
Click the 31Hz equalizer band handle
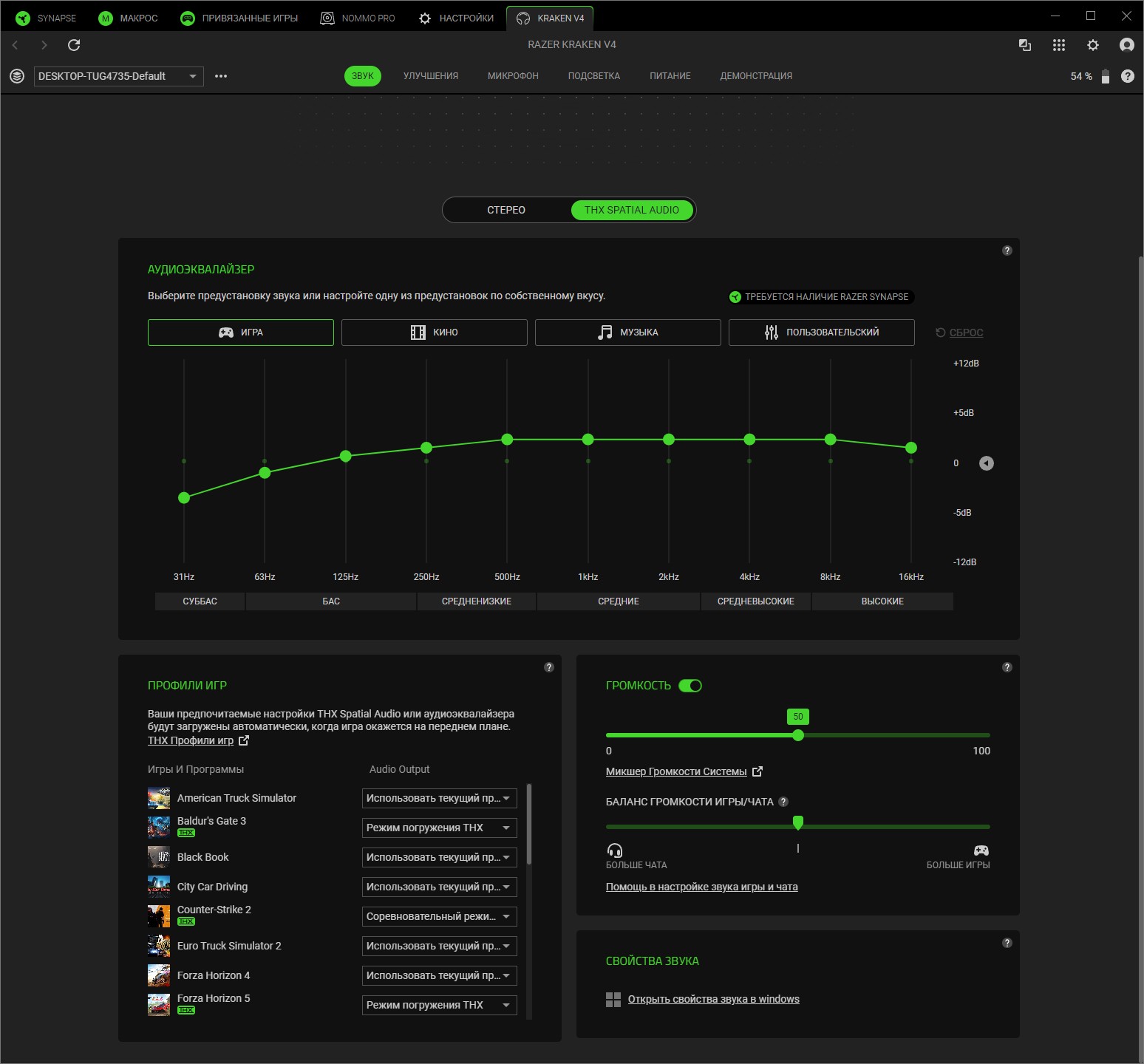point(184,498)
